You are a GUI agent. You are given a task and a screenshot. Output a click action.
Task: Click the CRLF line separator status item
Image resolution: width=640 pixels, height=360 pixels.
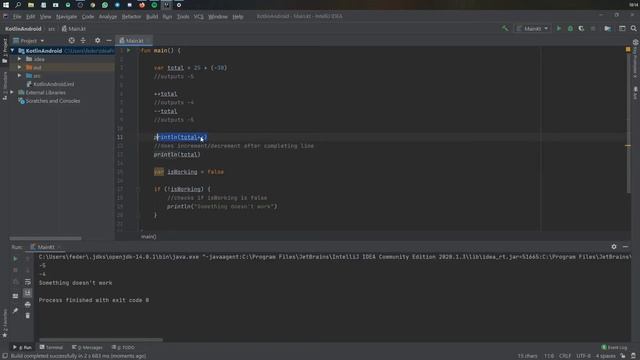click(x=565, y=356)
